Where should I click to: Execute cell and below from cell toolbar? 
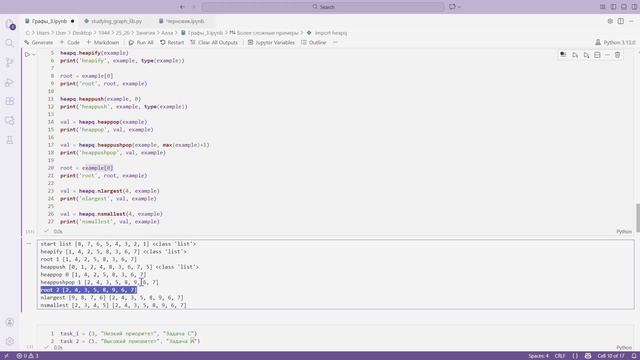[586, 55]
